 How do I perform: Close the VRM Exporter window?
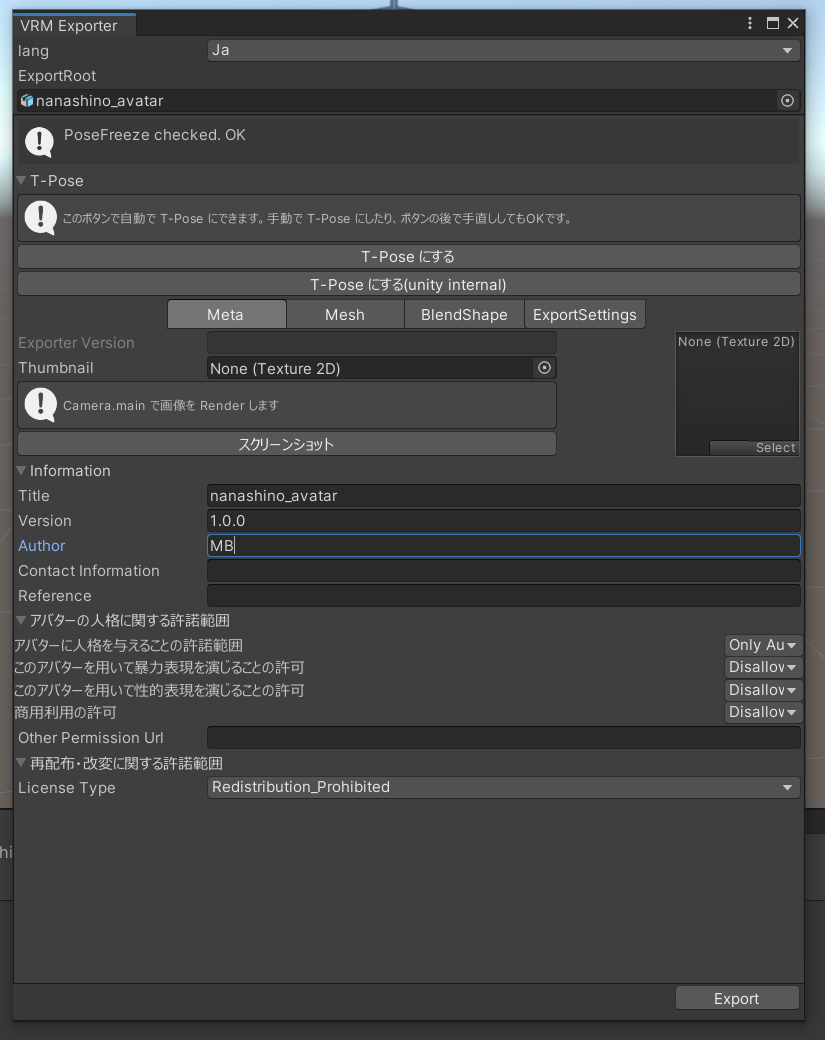point(793,23)
